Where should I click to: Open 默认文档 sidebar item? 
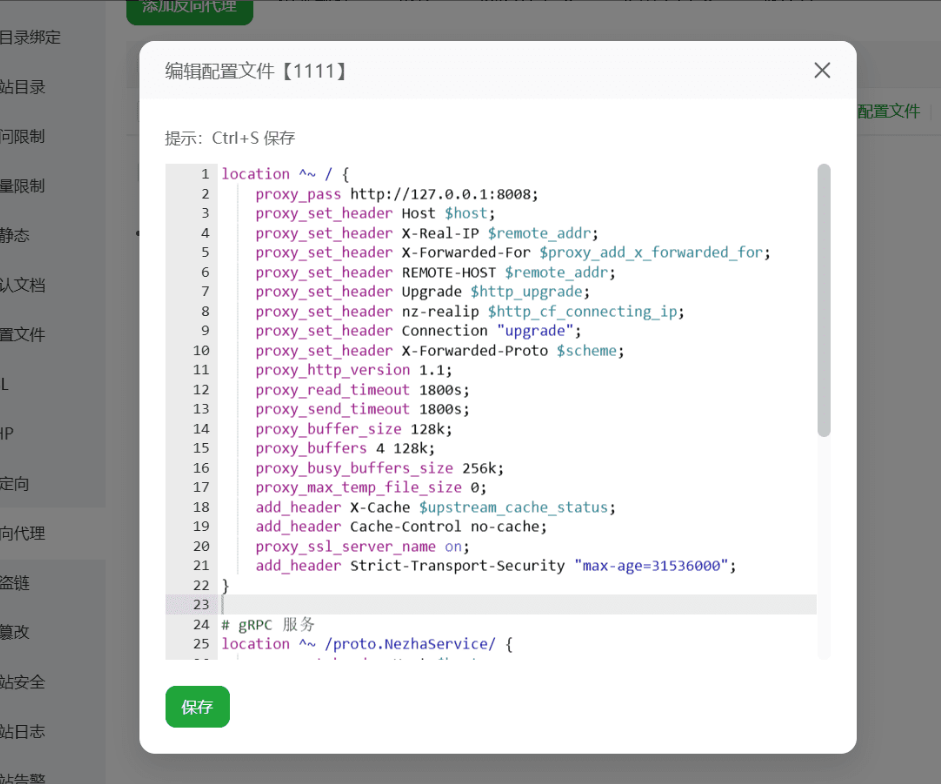[x=23, y=285]
